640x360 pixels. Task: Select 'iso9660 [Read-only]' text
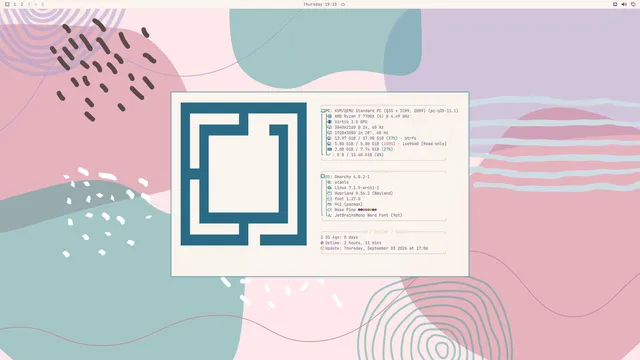tap(424, 144)
